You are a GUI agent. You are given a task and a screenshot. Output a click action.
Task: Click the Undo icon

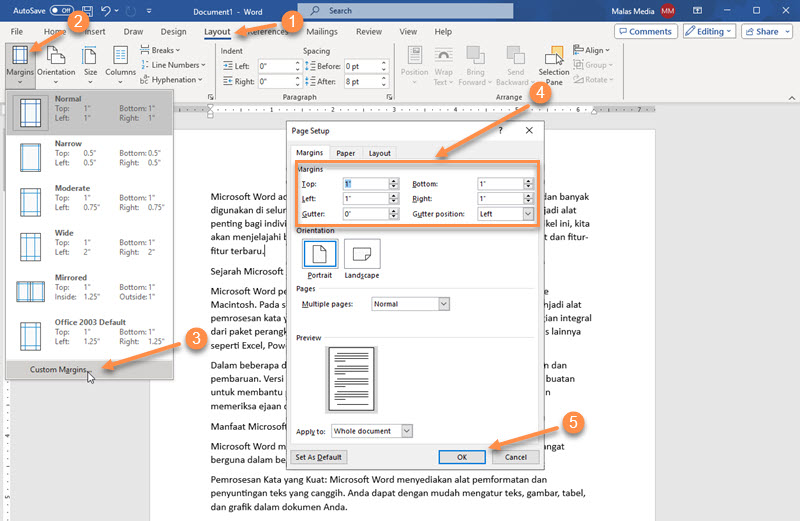tap(106, 11)
